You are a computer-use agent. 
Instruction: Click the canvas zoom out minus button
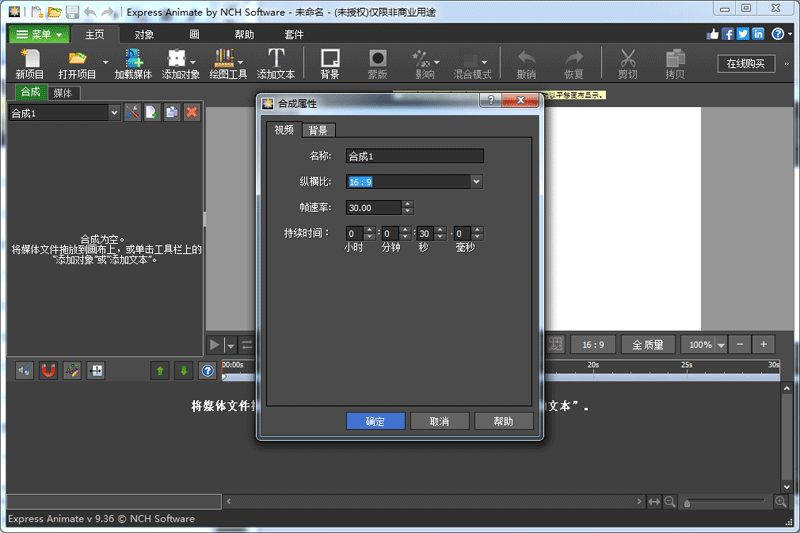coord(740,345)
